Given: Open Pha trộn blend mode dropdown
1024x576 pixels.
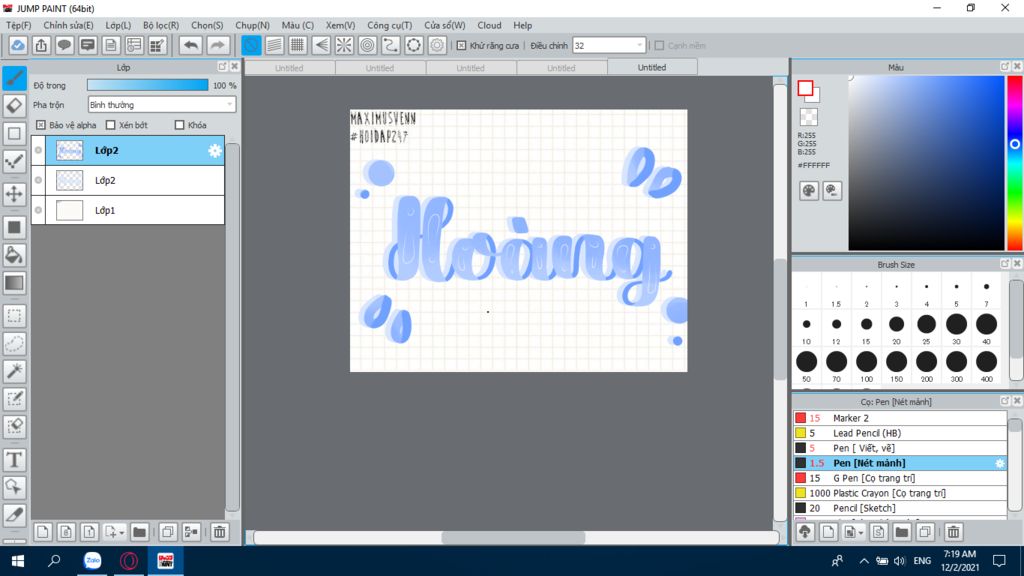Looking at the screenshot, I should (161, 104).
